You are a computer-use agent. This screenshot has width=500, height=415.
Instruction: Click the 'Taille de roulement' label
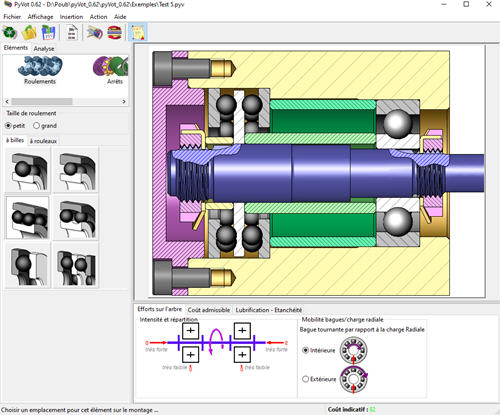31,113
